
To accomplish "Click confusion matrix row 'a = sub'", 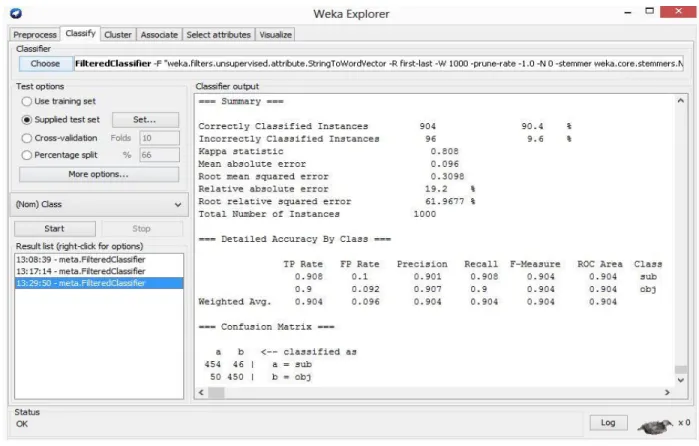I will pos(258,364).
